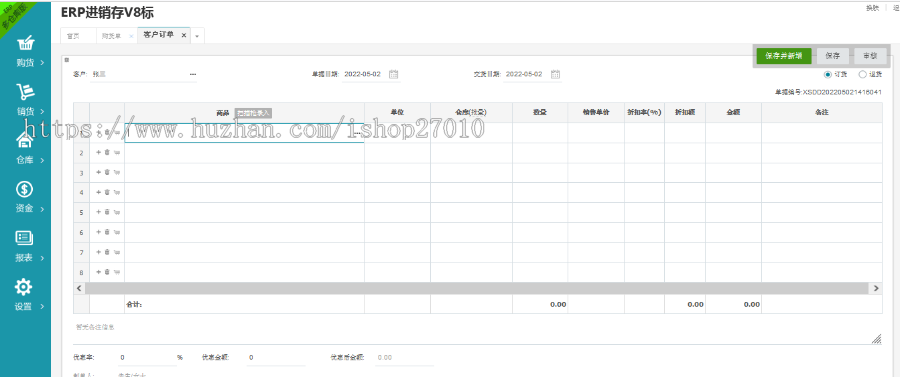Expand the 设置 sidebar chevron
The image size is (900, 377).
42,306
